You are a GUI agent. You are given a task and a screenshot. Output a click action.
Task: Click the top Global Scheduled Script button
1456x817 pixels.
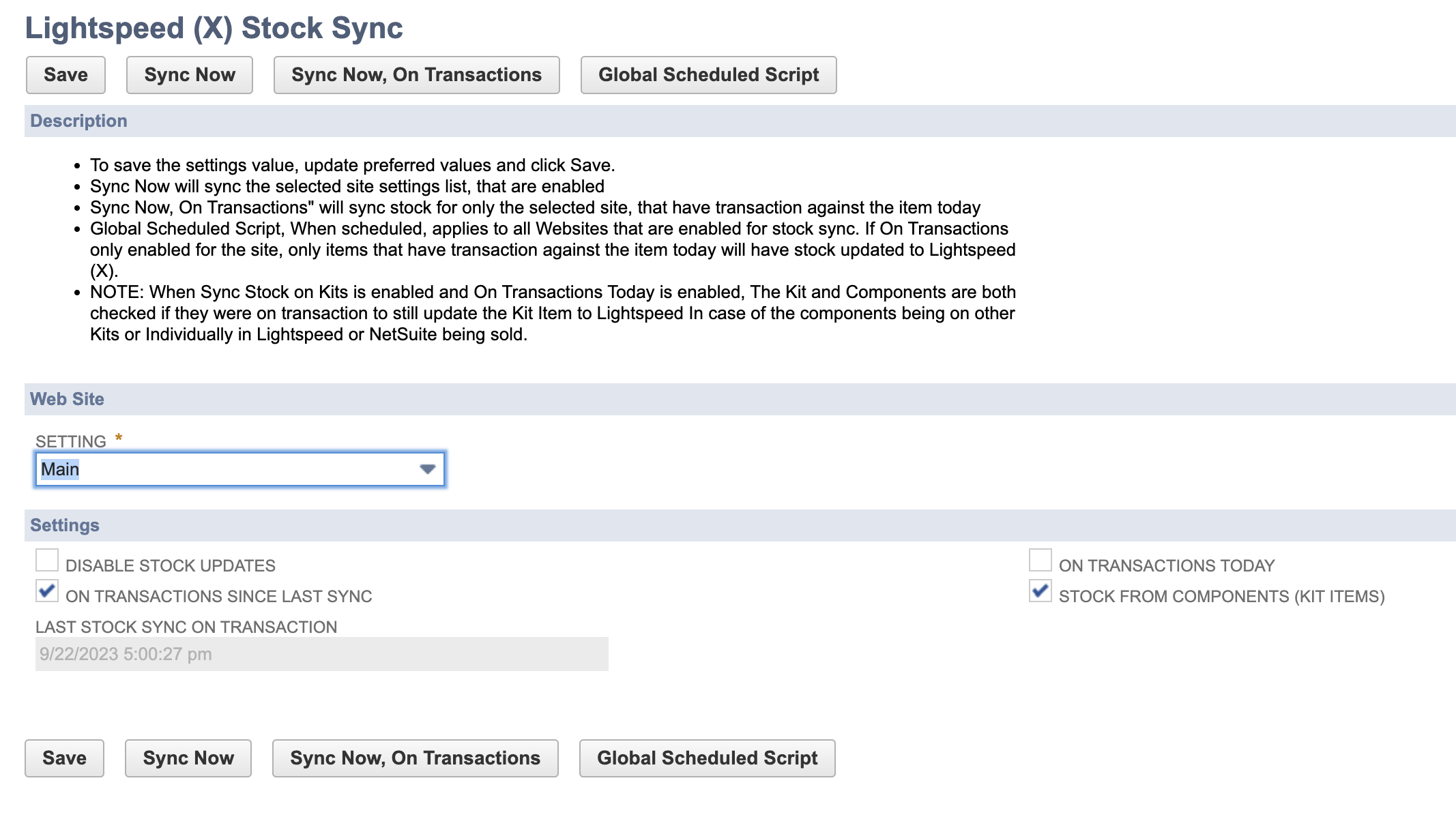tap(708, 75)
